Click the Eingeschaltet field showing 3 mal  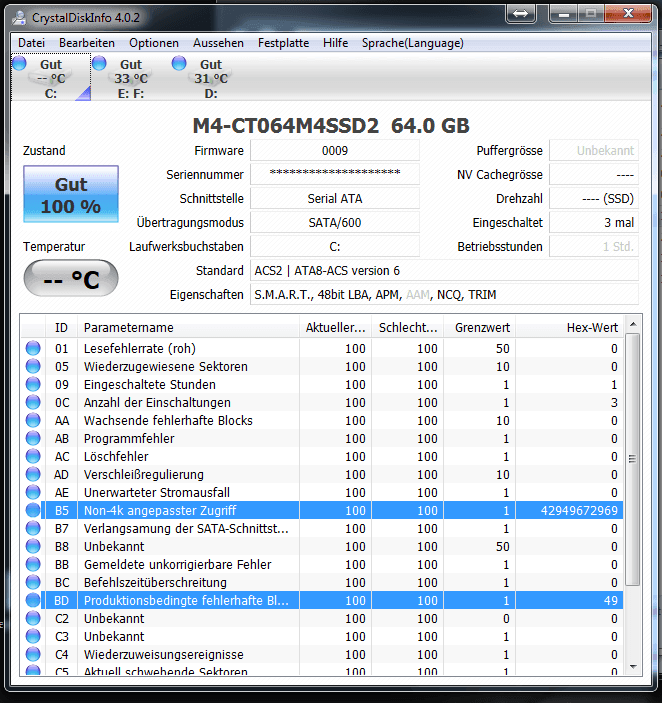click(x=594, y=222)
